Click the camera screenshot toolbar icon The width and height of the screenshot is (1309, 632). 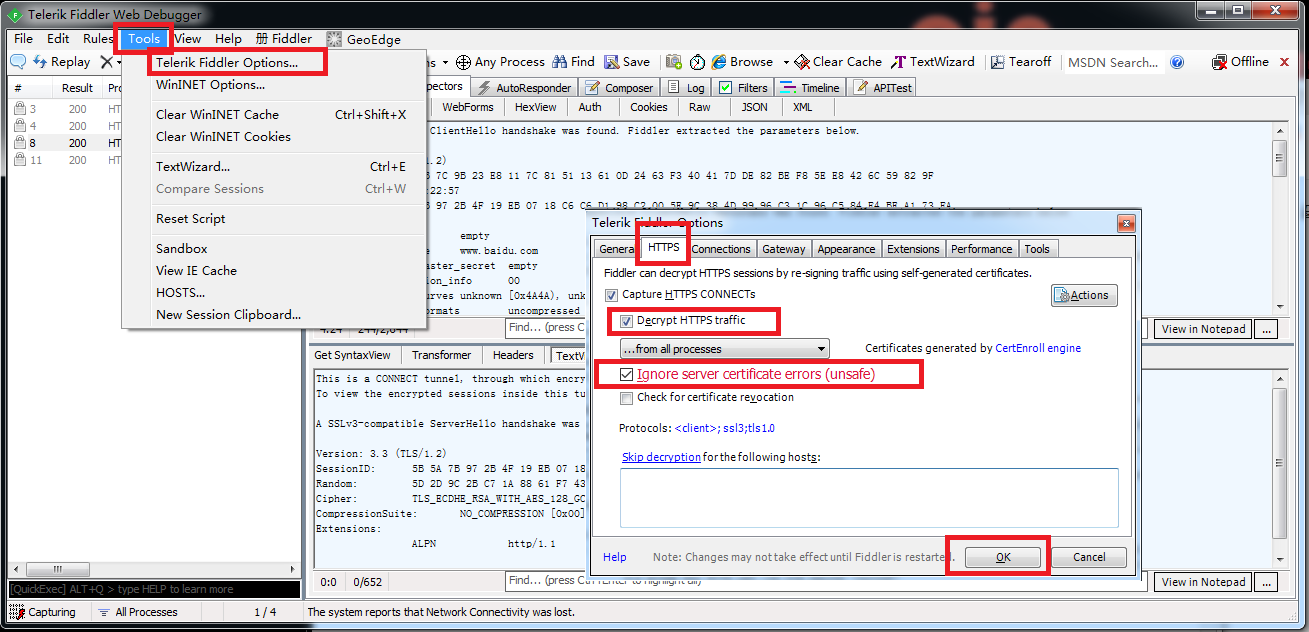674,62
